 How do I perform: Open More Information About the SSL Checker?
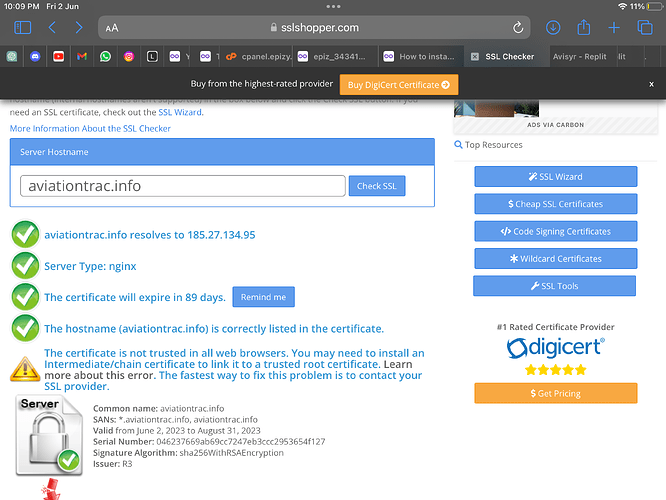pos(90,128)
